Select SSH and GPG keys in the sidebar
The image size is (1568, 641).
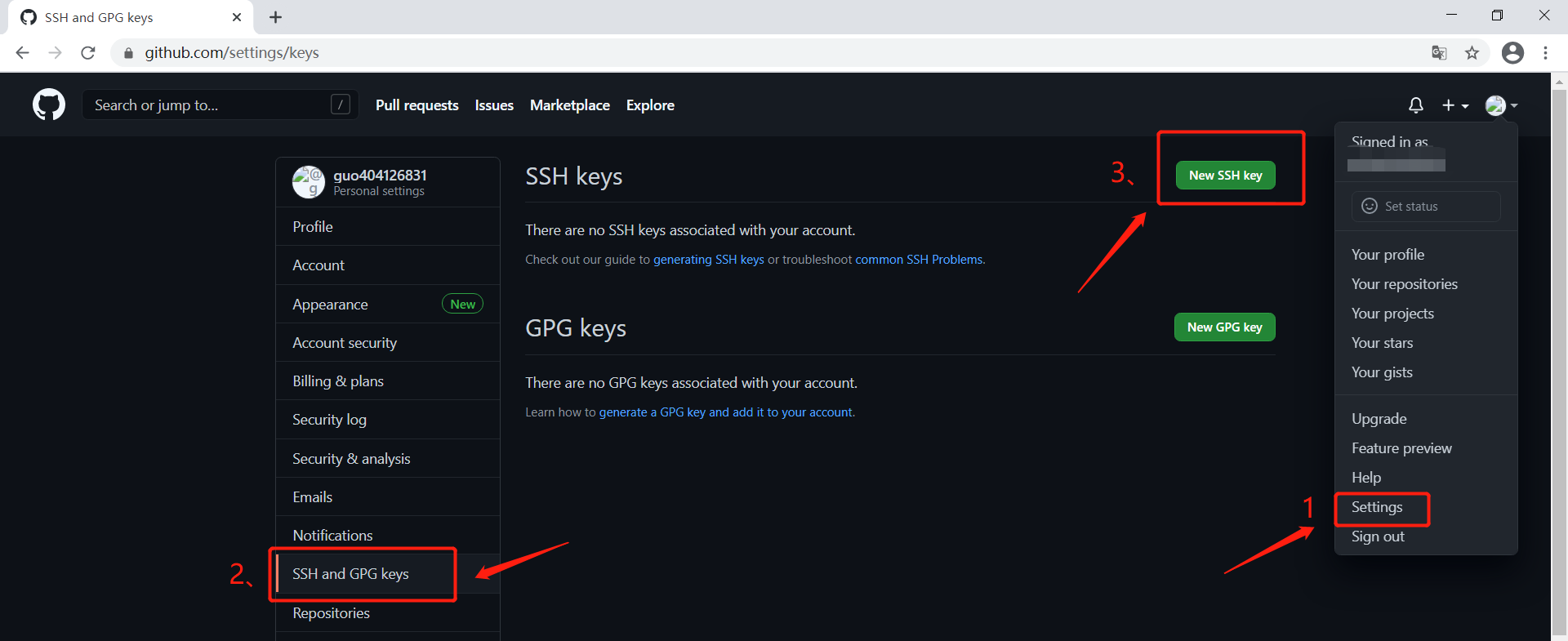(388, 574)
